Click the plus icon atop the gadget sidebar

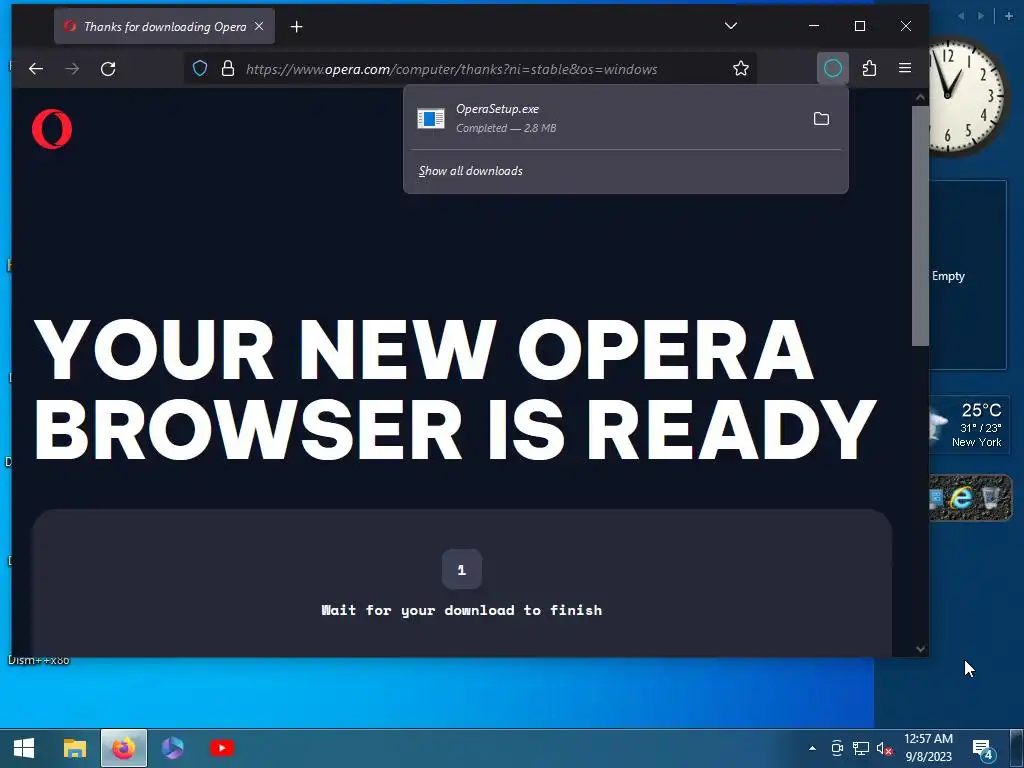click(1008, 16)
